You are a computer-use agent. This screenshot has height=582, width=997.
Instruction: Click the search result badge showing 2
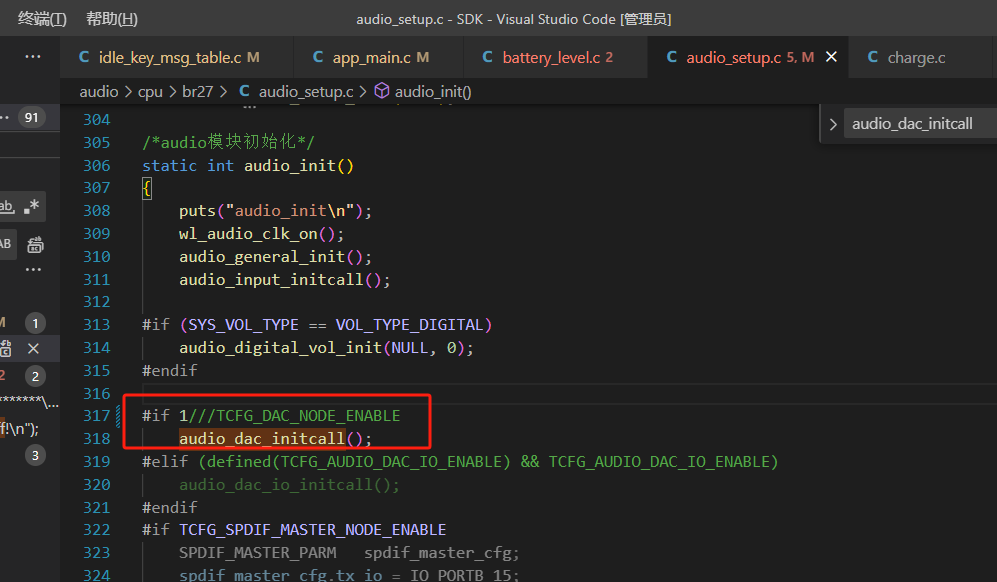(35, 377)
